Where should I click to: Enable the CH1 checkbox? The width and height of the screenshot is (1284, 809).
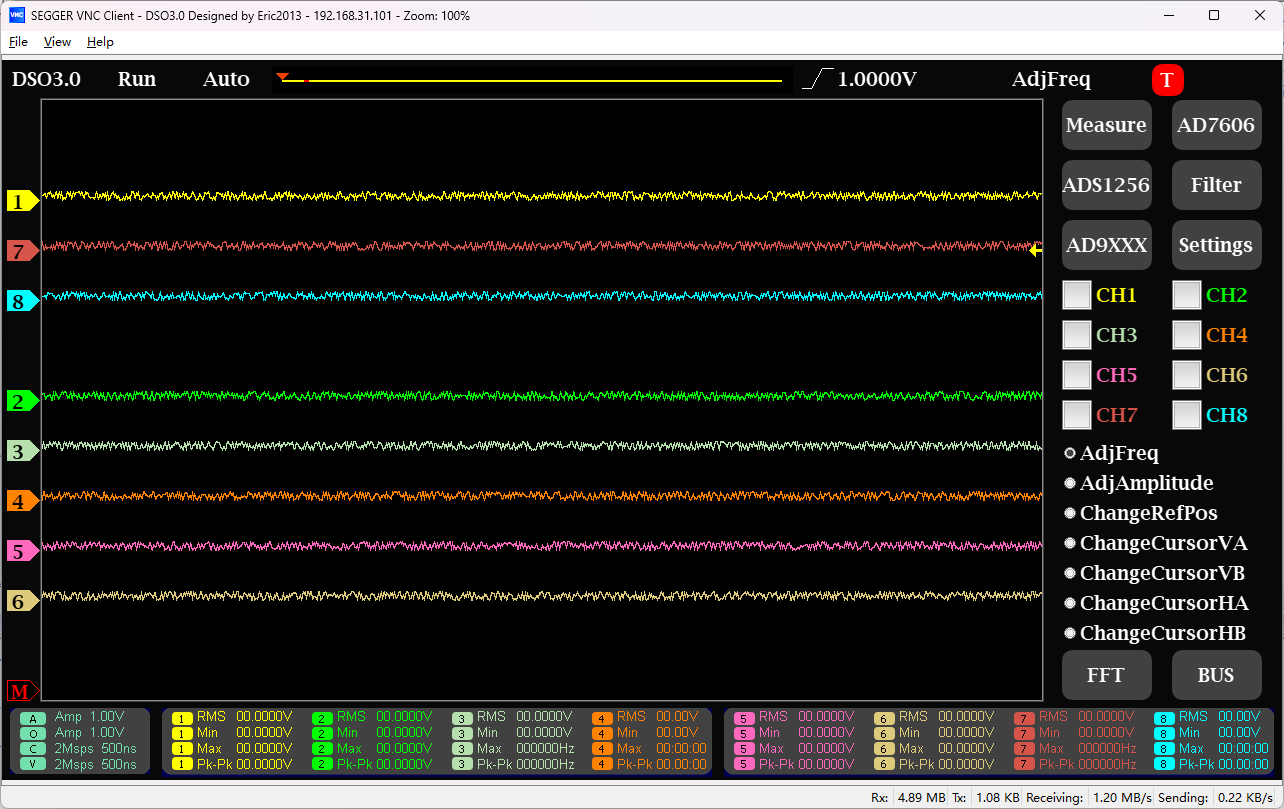1076,295
